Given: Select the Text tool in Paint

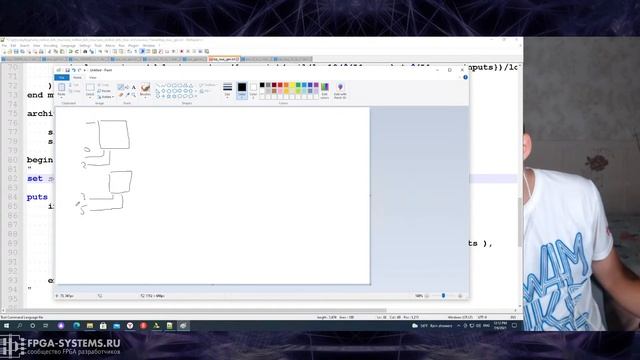Looking at the screenshot, I should (133, 87).
